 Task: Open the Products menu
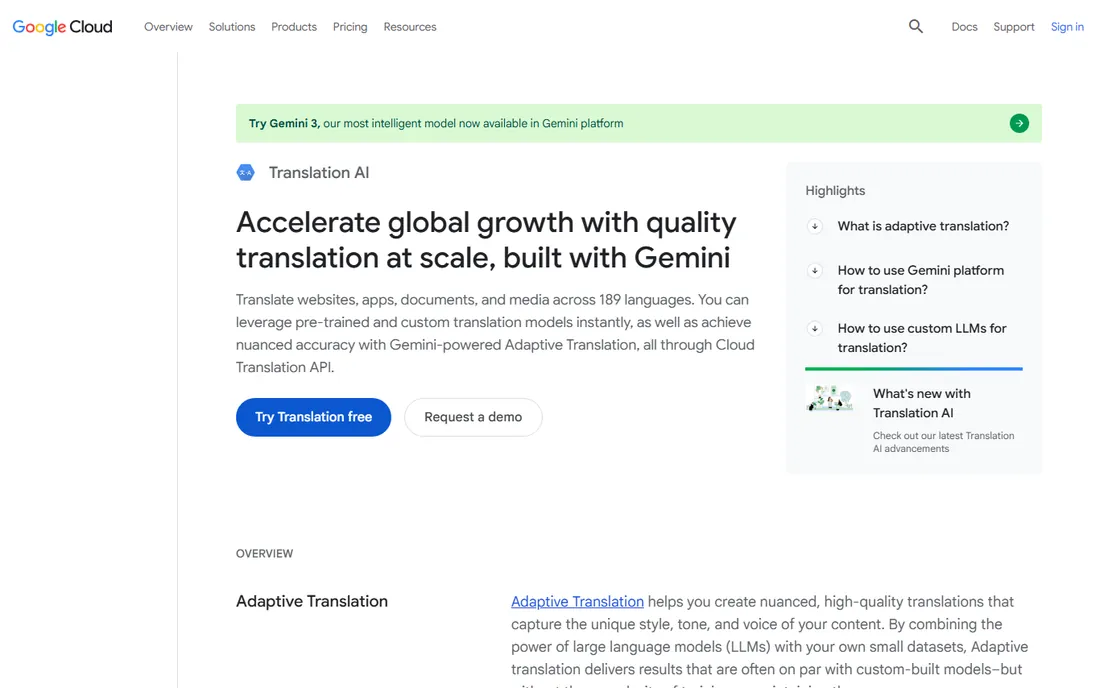294,27
